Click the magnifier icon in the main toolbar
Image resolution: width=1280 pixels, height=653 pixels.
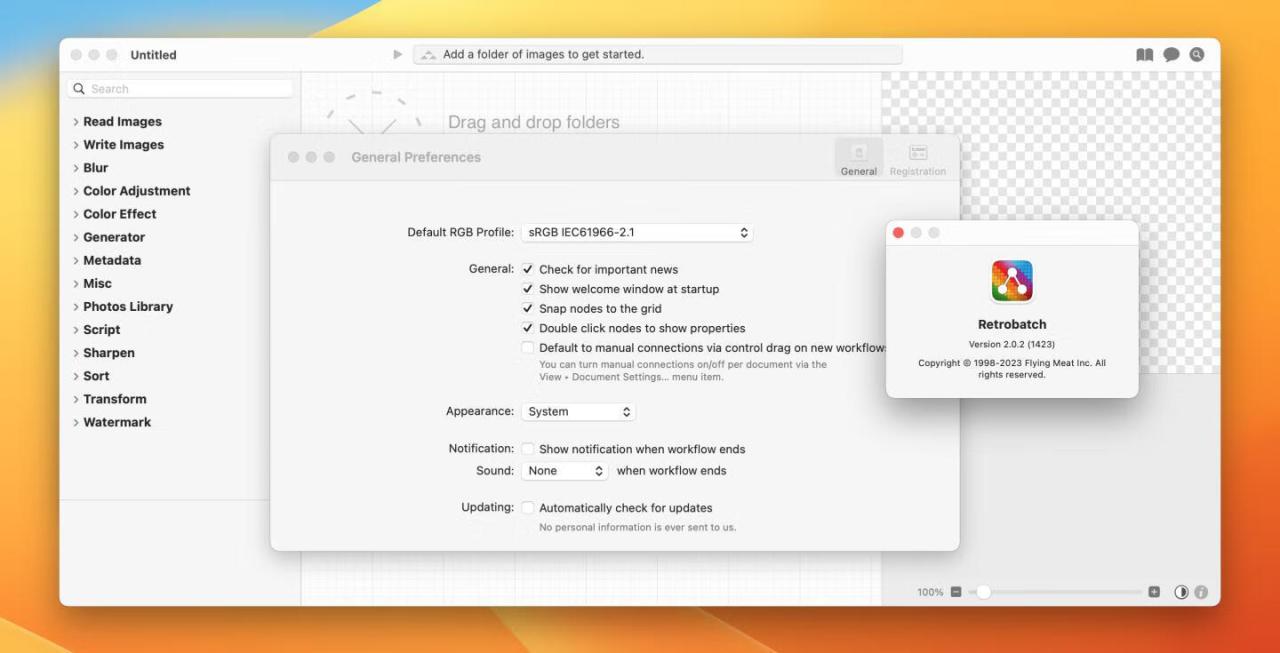1197,55
